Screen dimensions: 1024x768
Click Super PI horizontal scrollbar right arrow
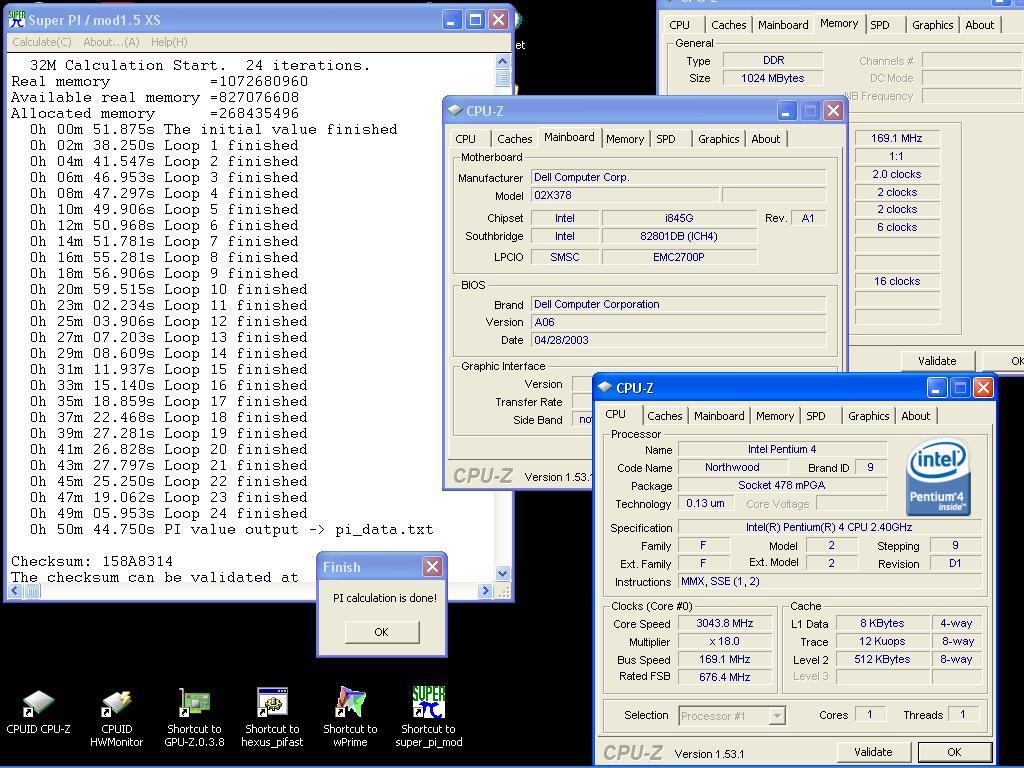tap(485, 590)
